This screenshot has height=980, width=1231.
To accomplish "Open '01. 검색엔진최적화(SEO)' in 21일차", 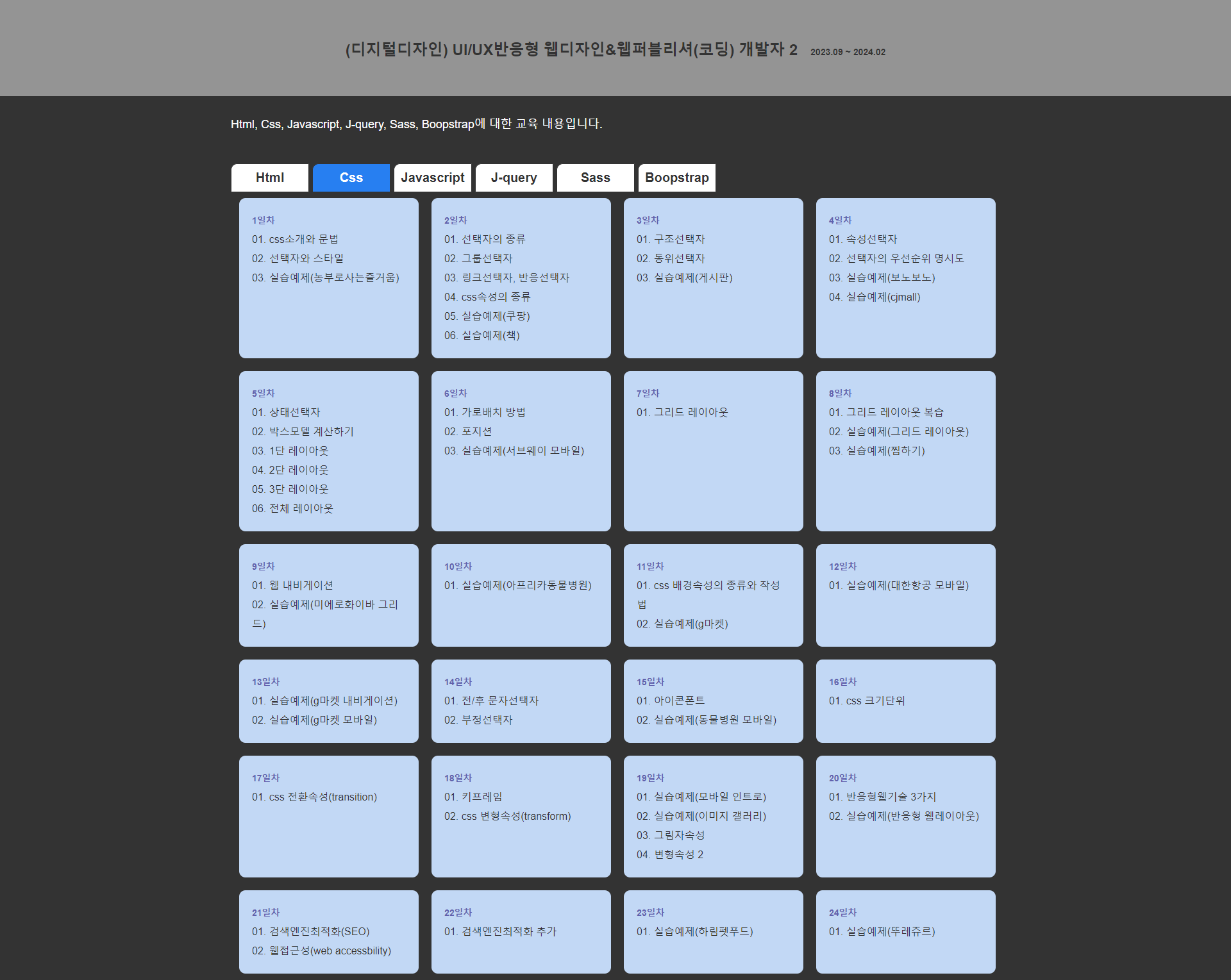I will click(310, 931).
